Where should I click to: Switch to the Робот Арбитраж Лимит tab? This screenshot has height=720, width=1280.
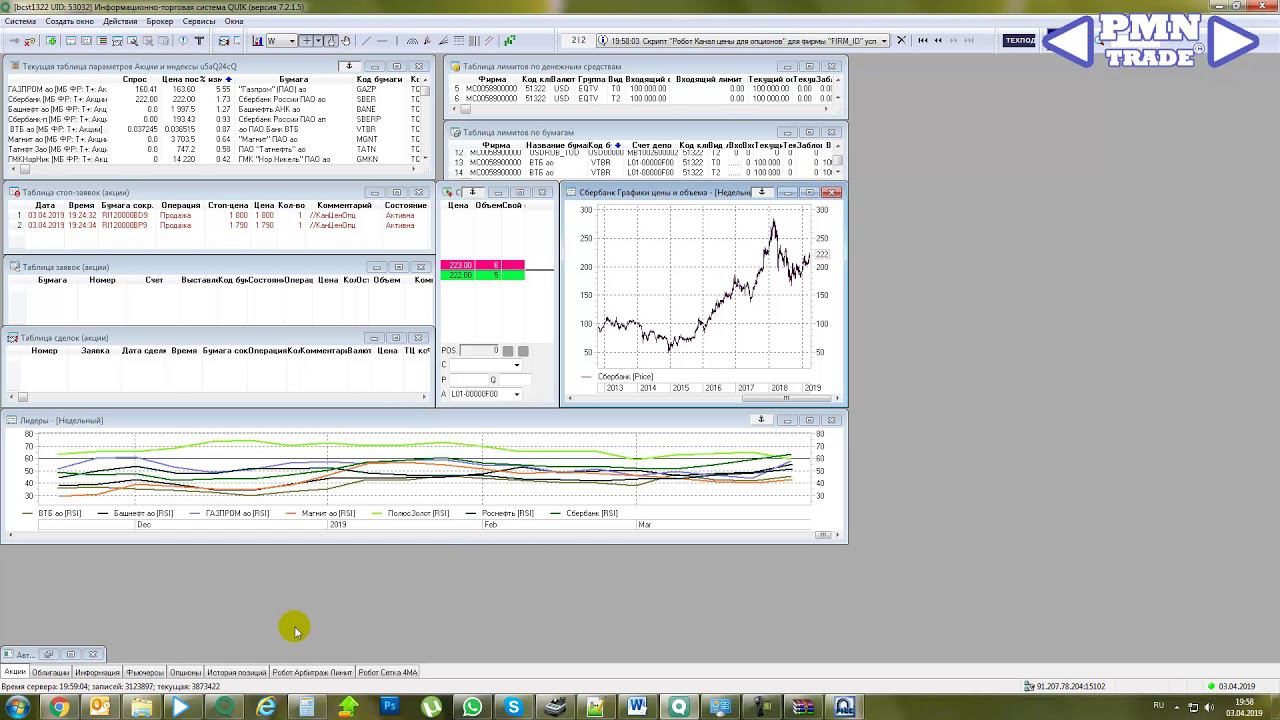(313, 672)
